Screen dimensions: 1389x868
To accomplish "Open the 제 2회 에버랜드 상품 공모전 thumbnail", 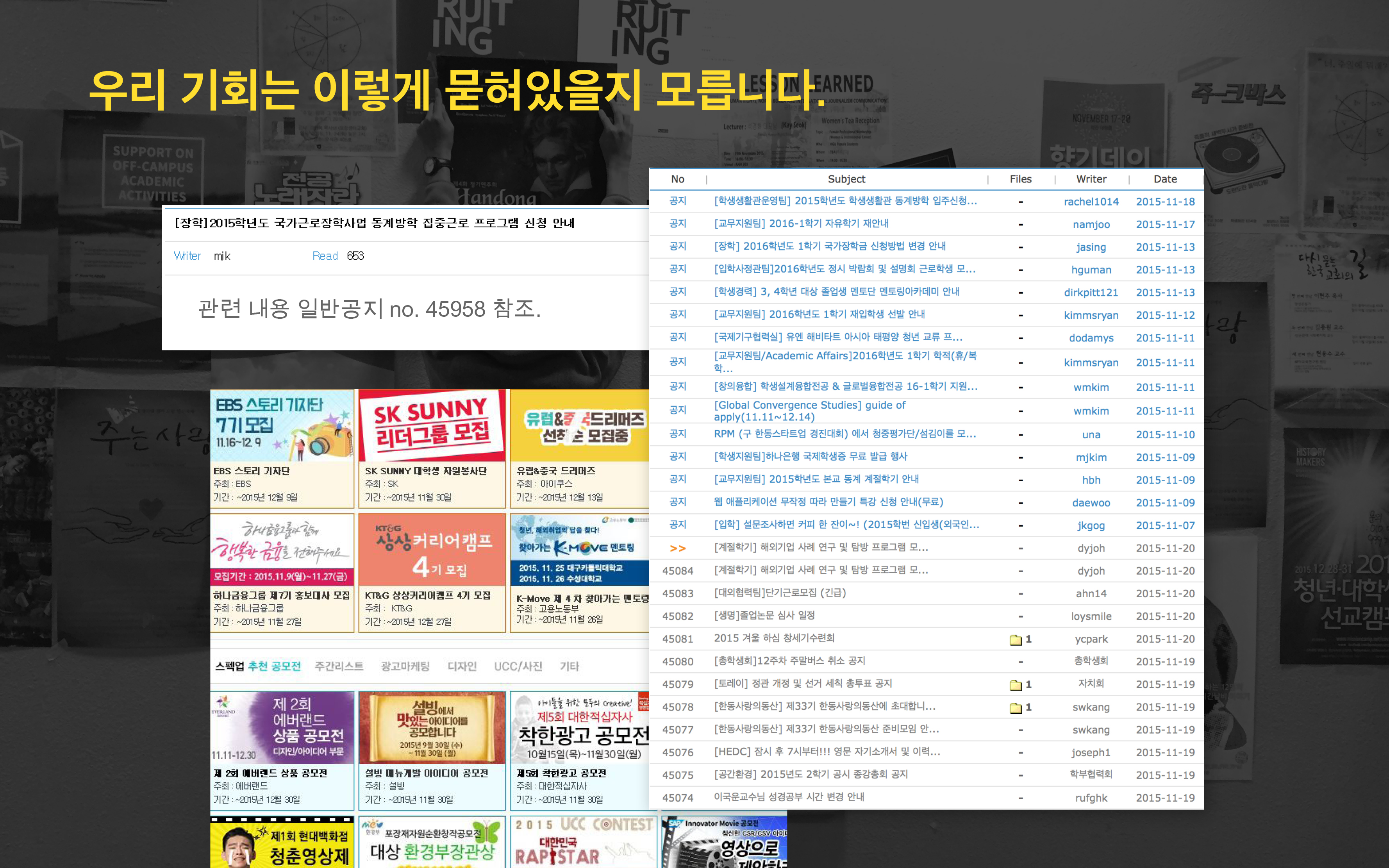I will coord(282,727).
